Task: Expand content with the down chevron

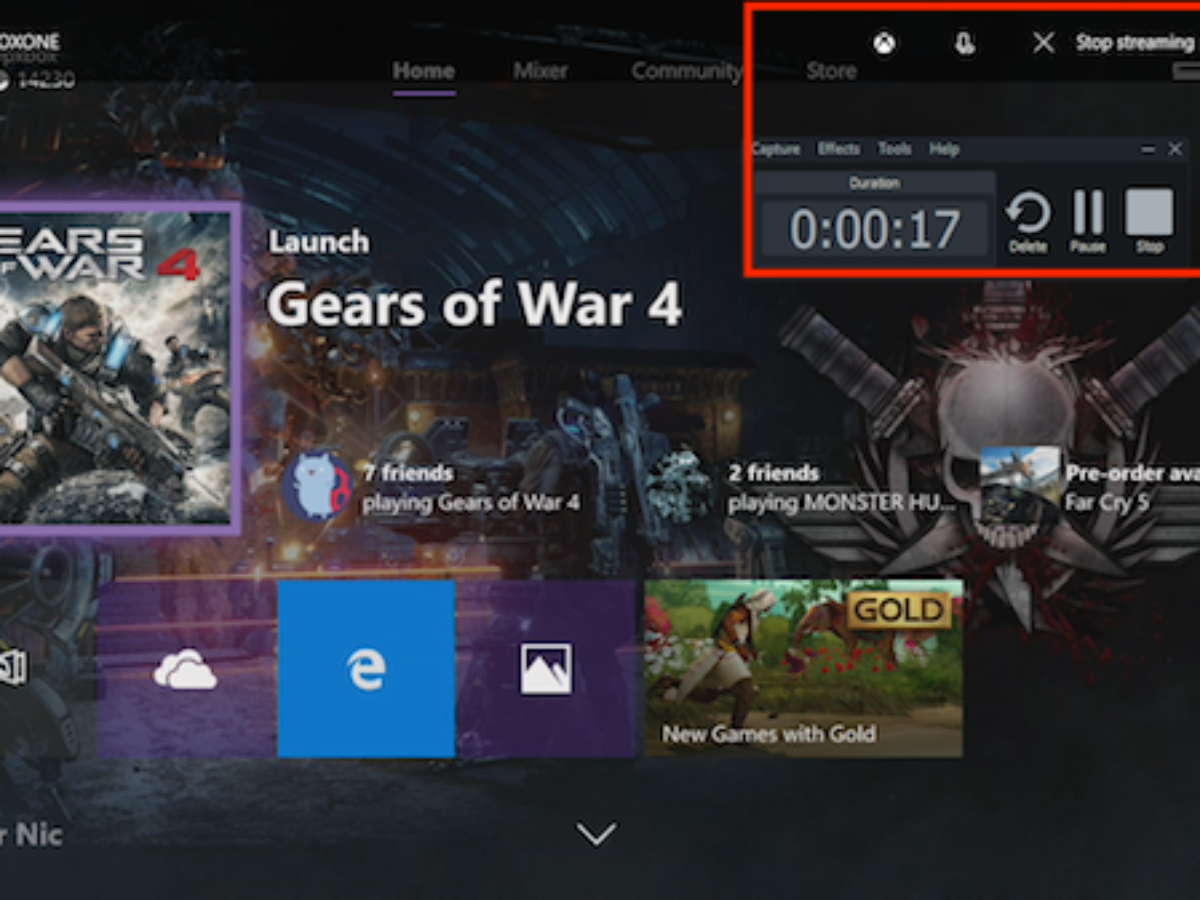Action: click(597, 833)
